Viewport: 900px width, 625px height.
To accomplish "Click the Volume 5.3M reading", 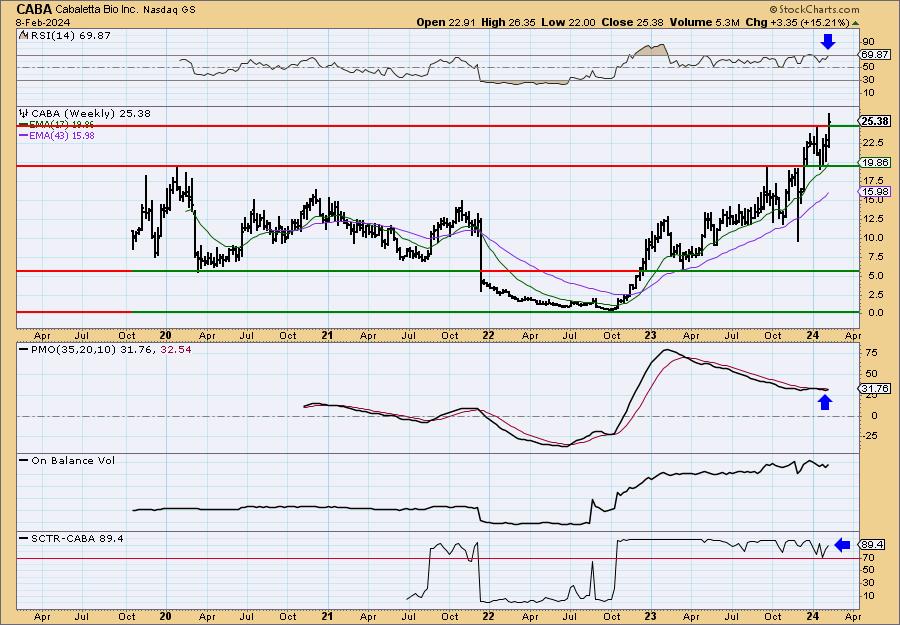I will tap(704, 22).
